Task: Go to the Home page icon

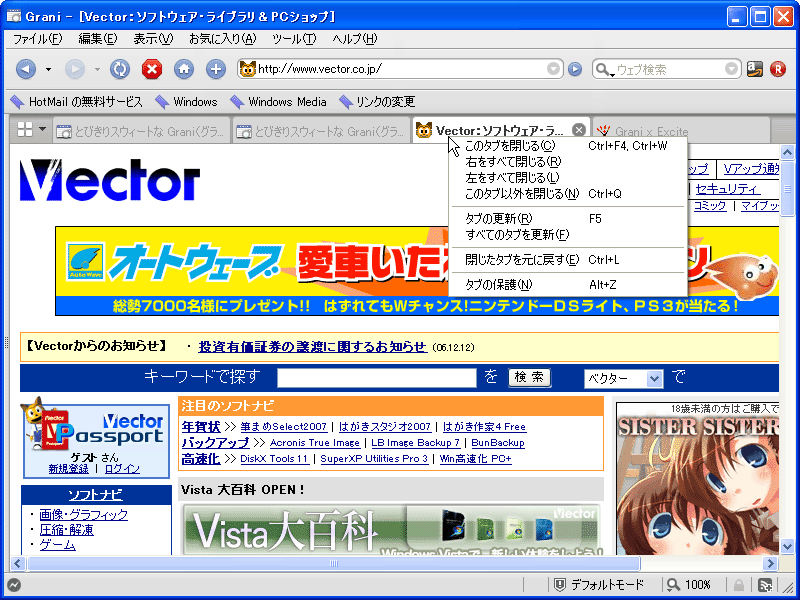Action: point(183,69)
